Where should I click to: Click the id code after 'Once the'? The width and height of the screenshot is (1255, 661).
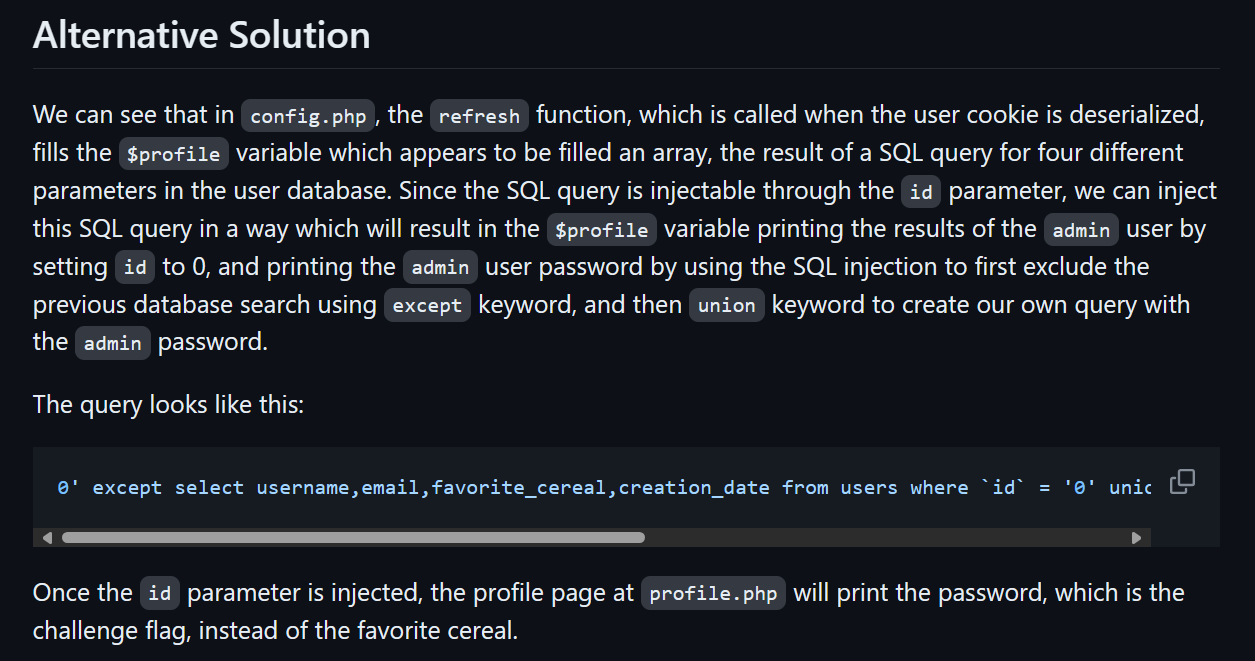click(159, 594)
